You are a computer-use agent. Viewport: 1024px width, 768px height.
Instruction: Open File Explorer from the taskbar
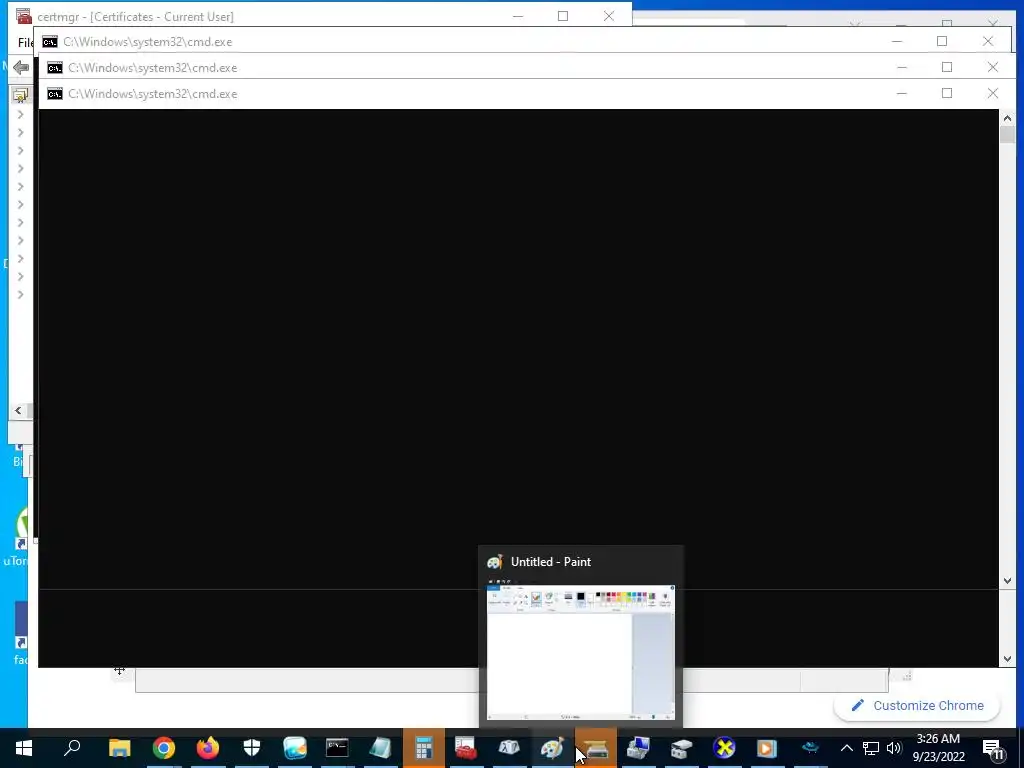coord(120,748)
